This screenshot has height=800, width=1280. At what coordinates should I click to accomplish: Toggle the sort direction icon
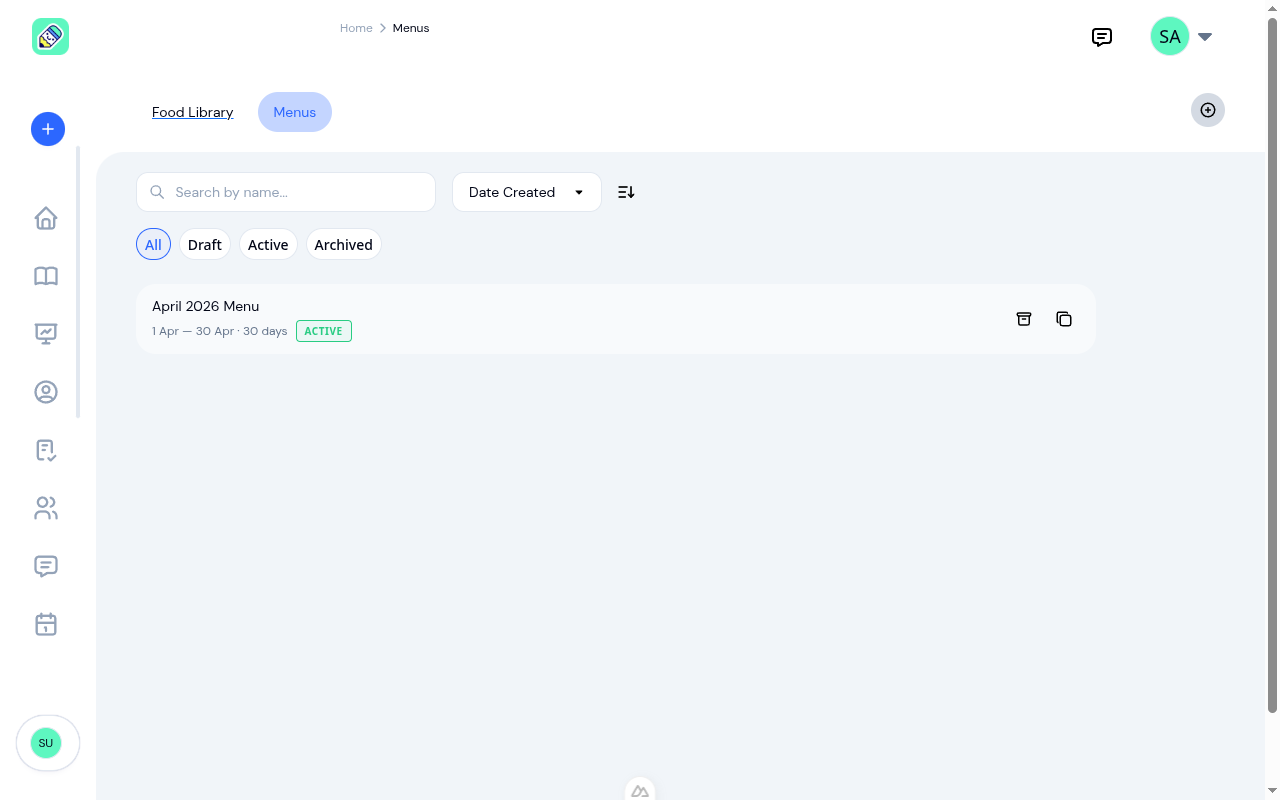pos(626,192)
